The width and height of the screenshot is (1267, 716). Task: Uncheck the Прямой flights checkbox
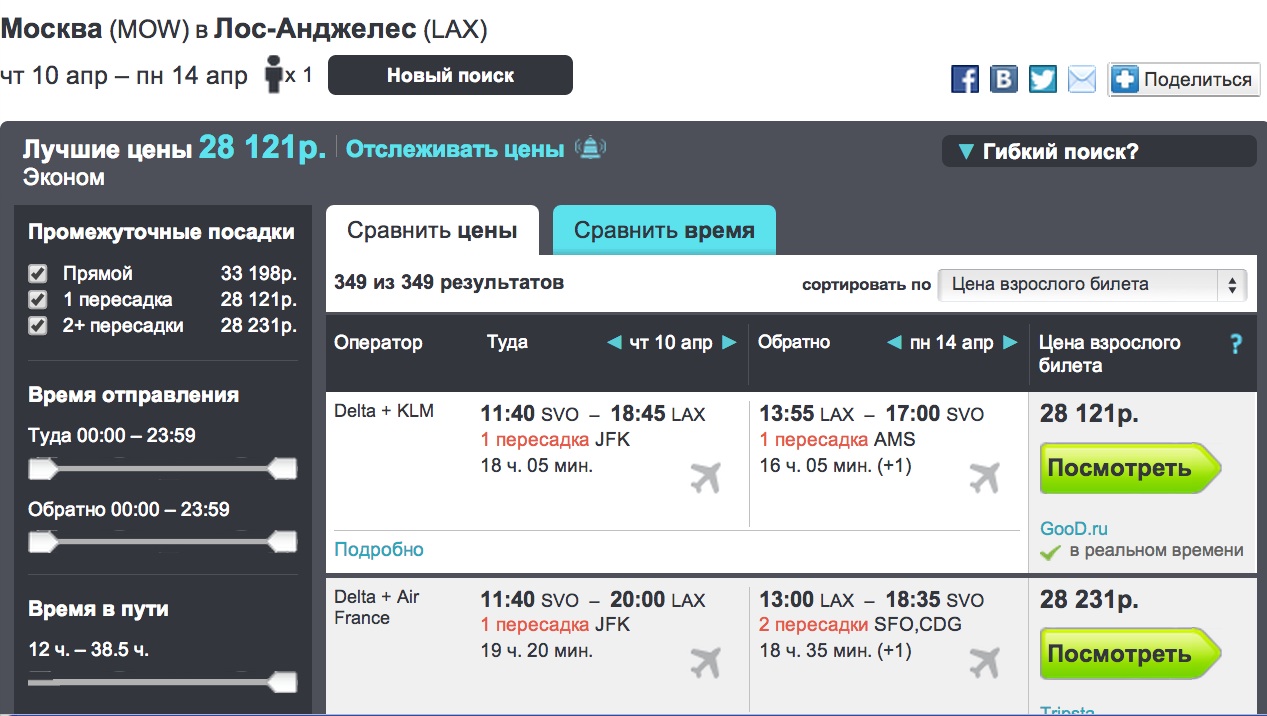38,273
